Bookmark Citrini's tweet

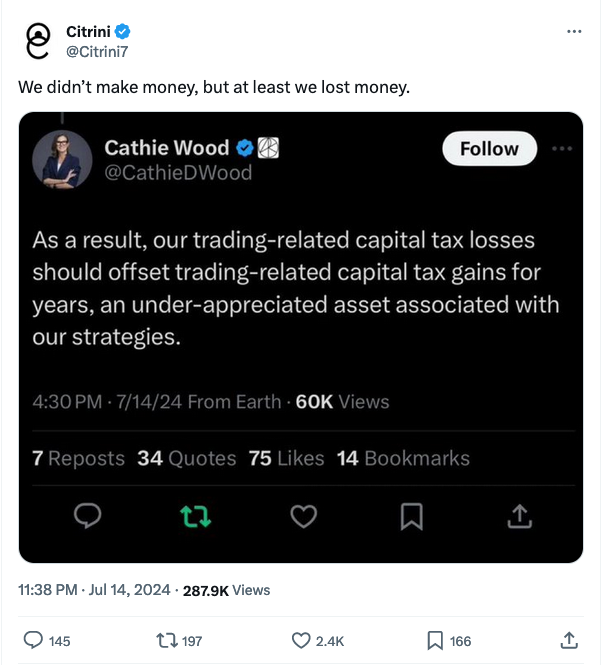point(435,640)
